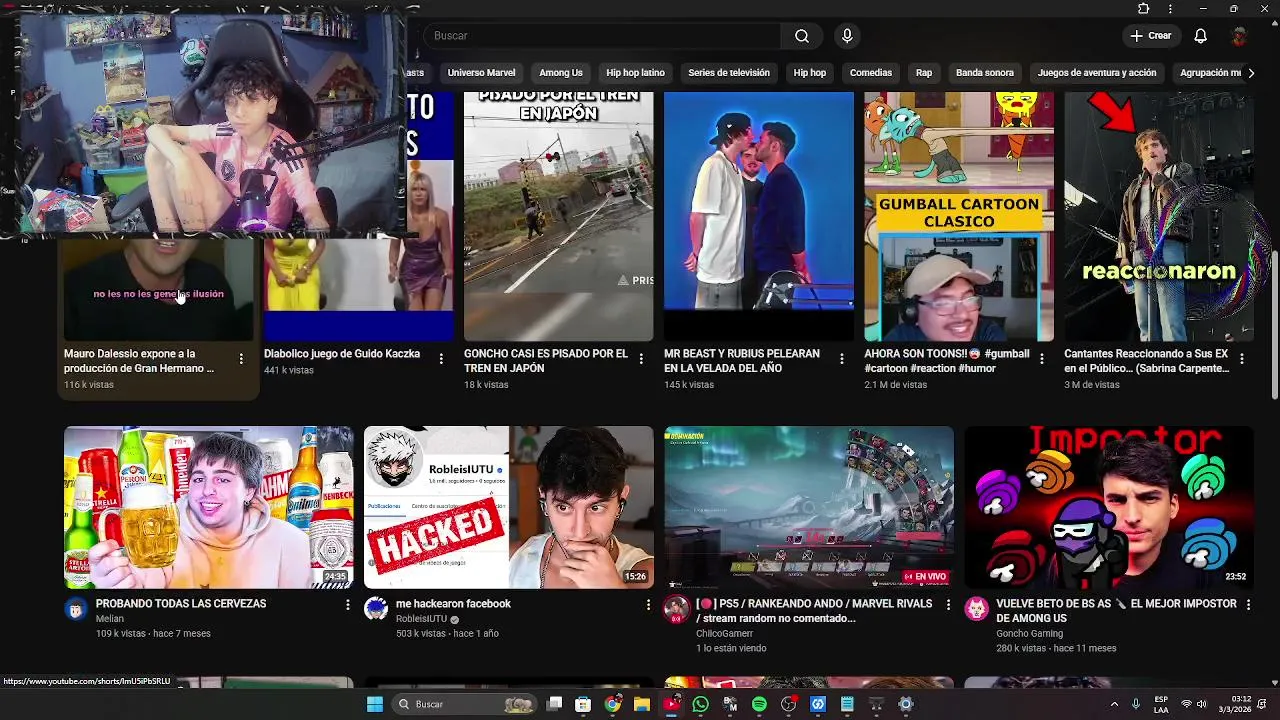
Task: Open Chrome from taskbar
Action: (612, 704)
